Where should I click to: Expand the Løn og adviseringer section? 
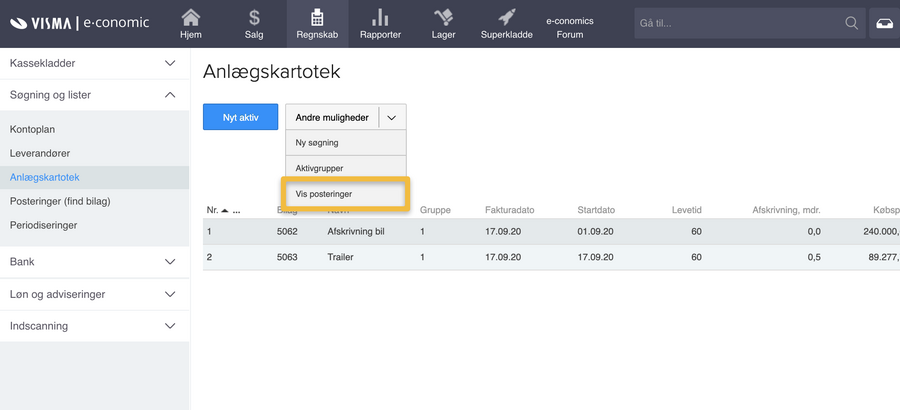pyautogui.click(x=170, y=294)
